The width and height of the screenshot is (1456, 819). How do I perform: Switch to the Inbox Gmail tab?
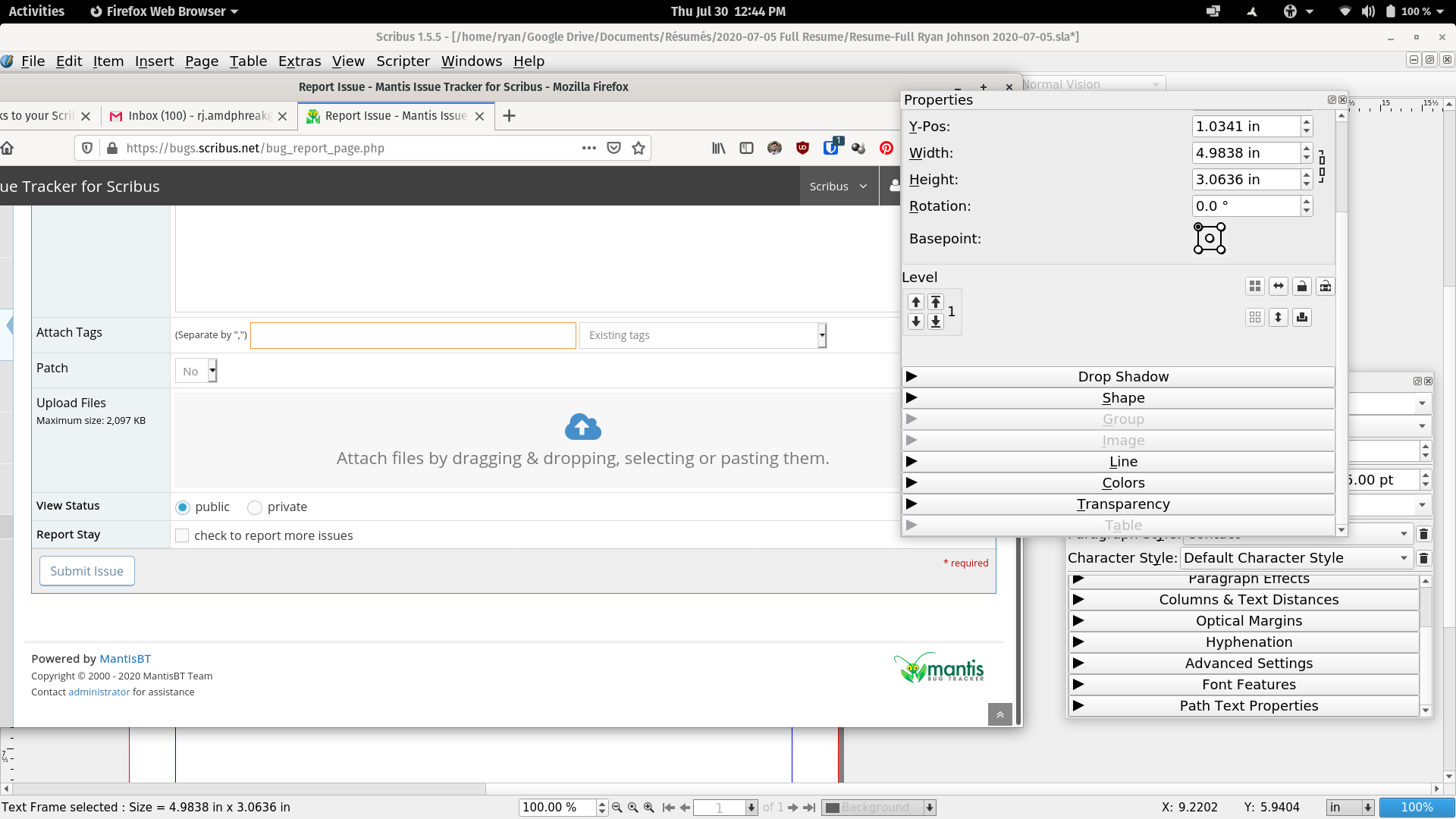197,116
